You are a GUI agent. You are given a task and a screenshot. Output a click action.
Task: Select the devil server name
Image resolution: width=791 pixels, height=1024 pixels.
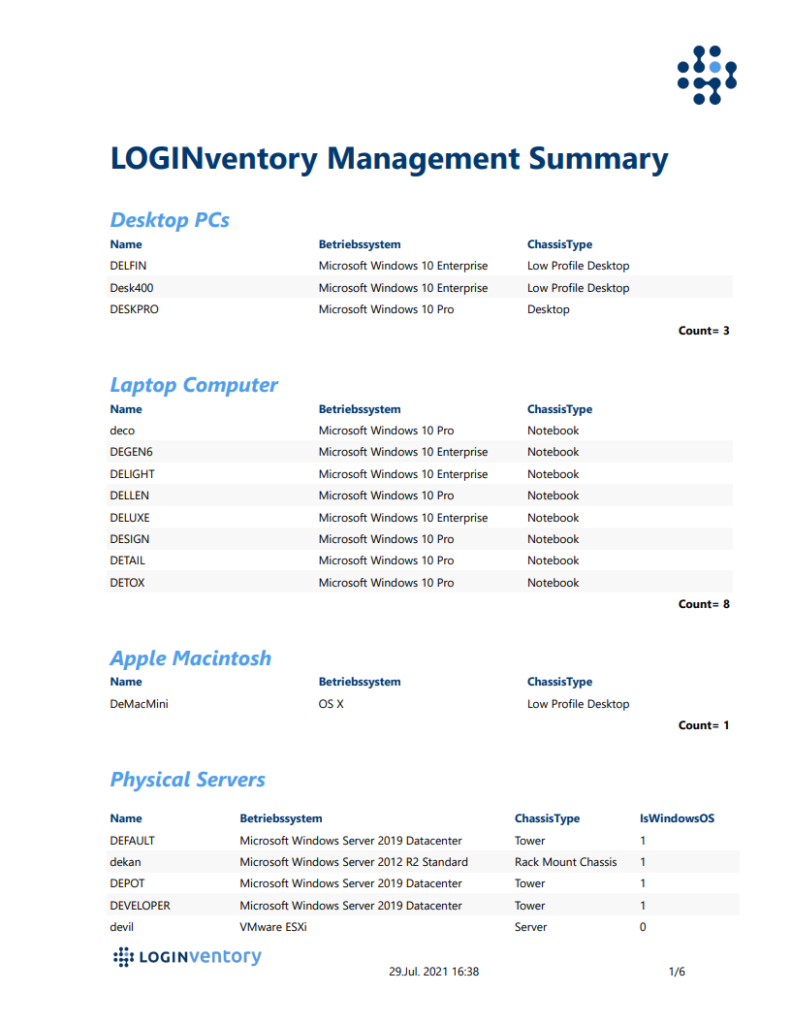pyautogui.click(x=121, y=927)
